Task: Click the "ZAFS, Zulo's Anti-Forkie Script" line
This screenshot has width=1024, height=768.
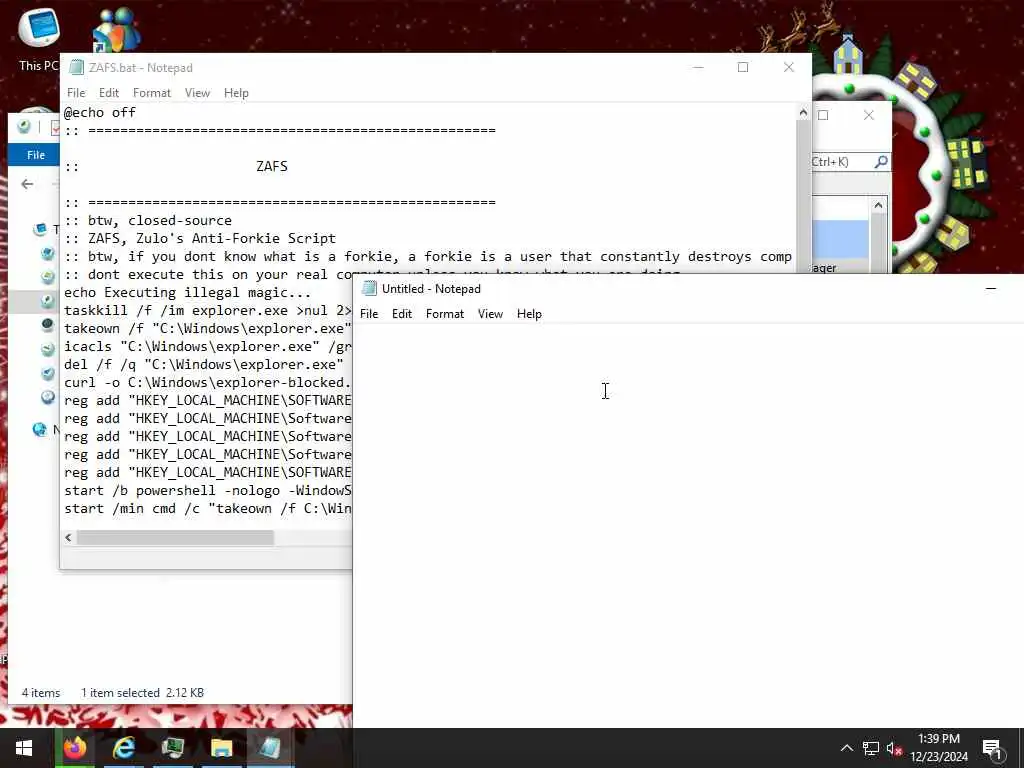Action: (200, 238)
